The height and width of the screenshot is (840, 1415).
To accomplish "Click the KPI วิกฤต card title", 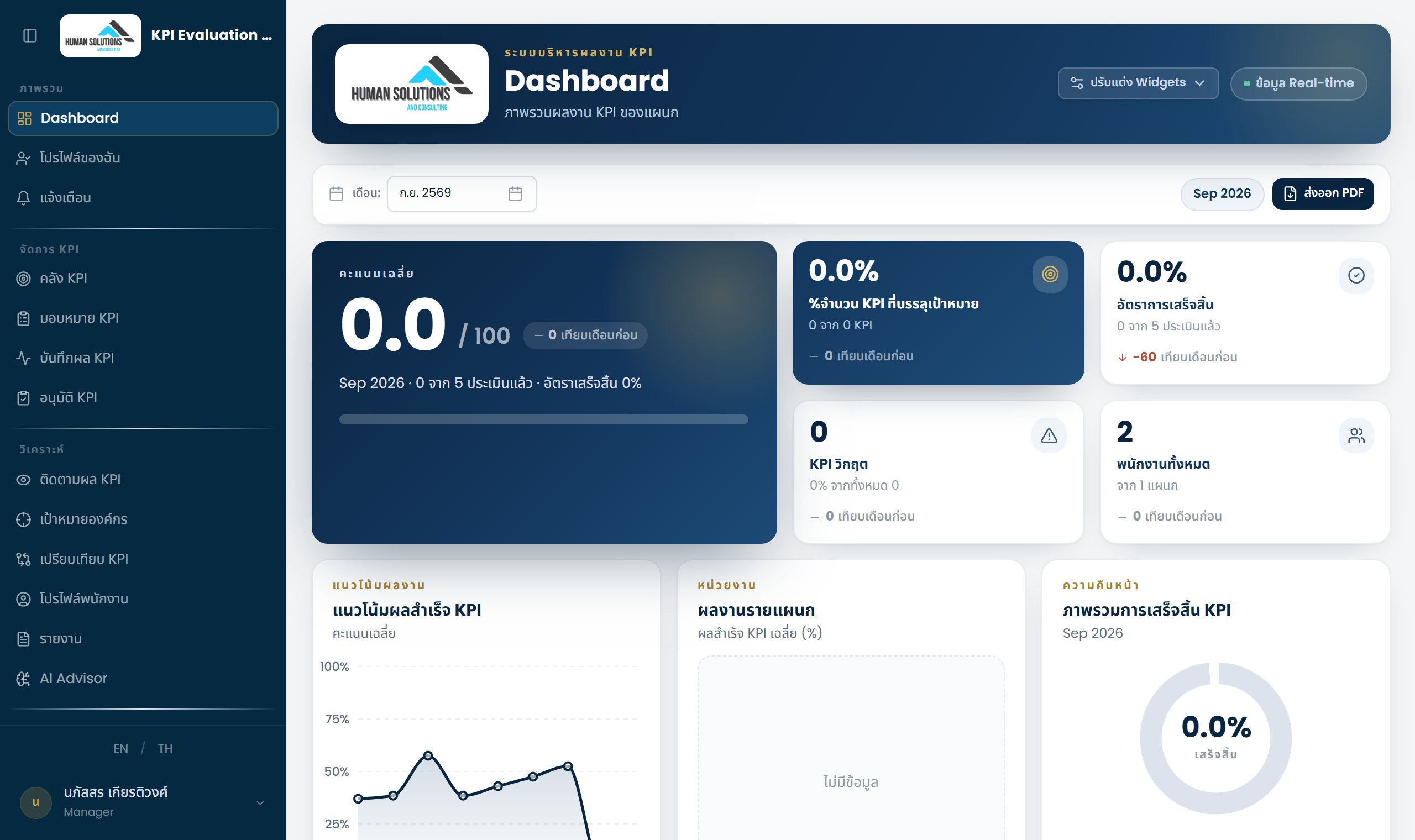I will [838, 464].
